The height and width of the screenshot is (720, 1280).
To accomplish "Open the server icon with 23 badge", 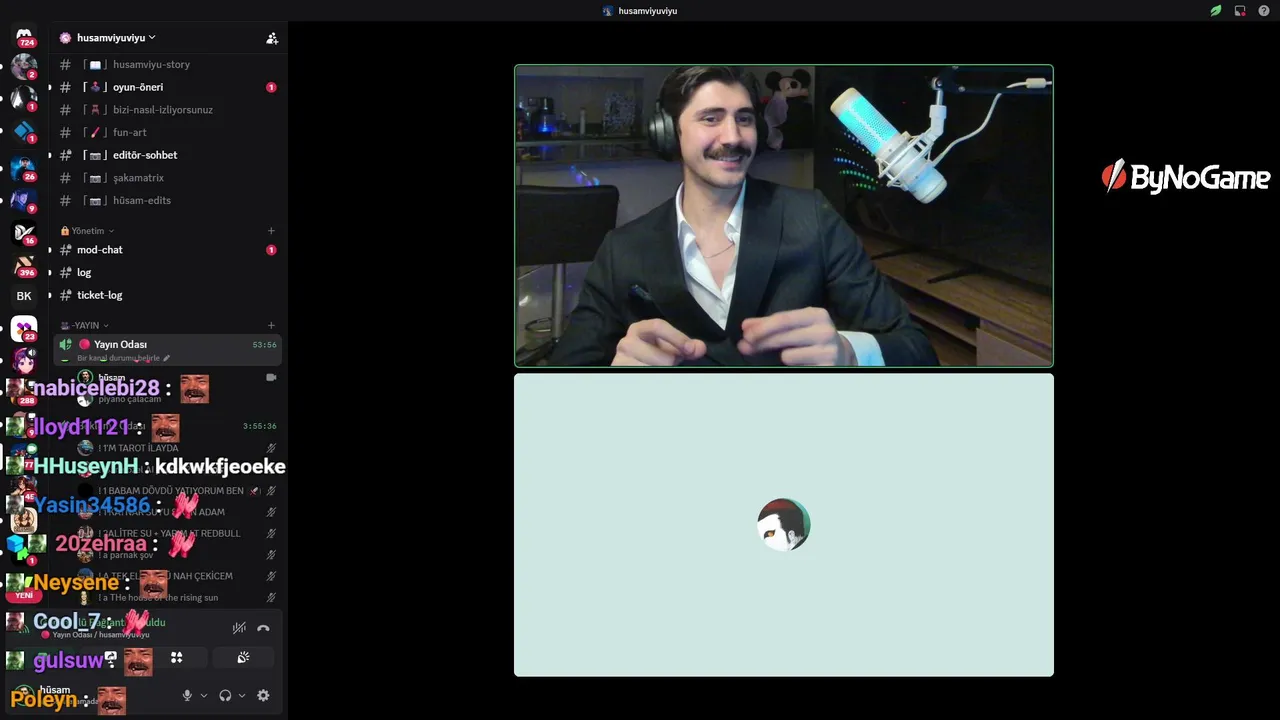I will [24, 328].
